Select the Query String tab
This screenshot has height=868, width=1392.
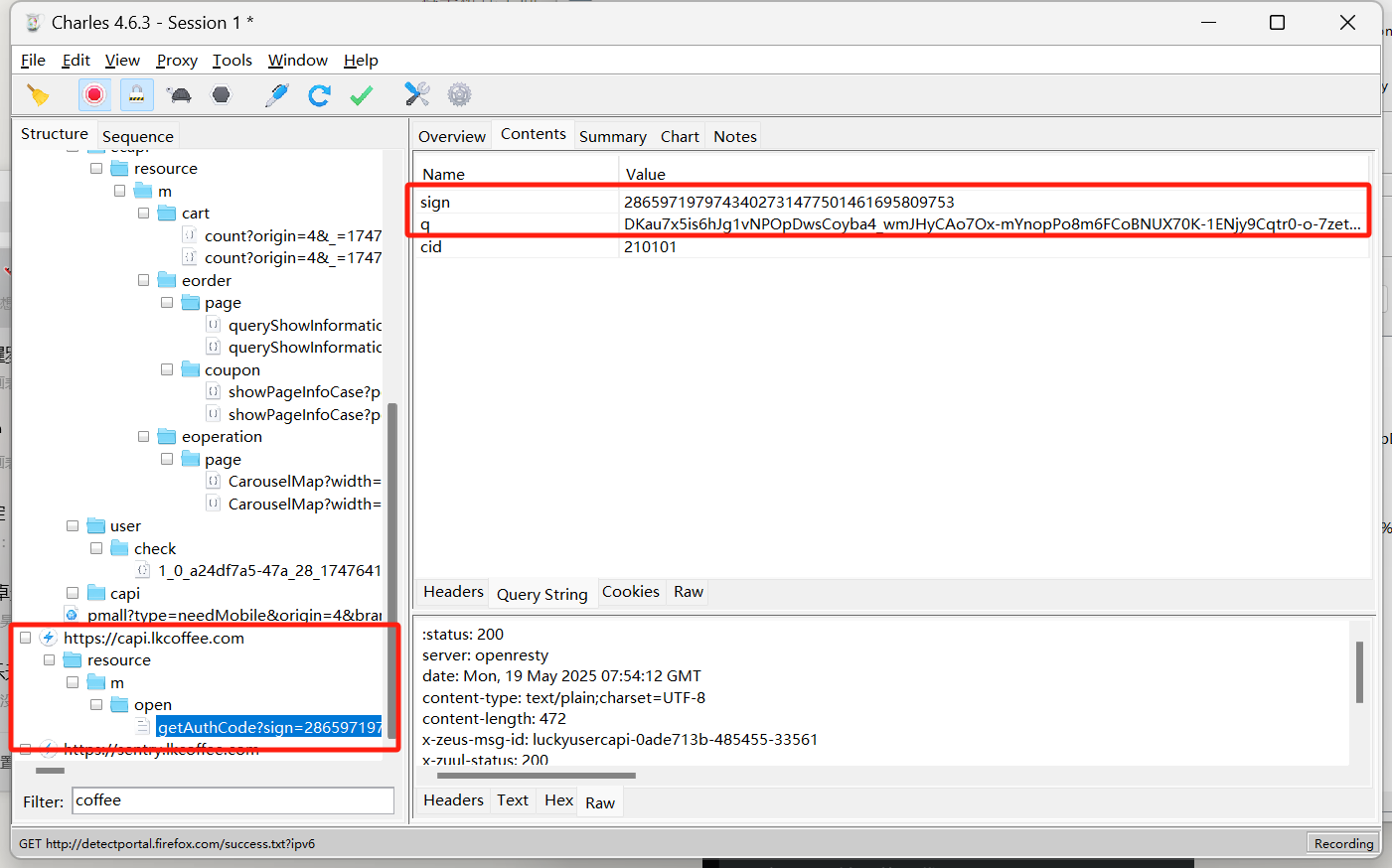click(x=542, y=594)
